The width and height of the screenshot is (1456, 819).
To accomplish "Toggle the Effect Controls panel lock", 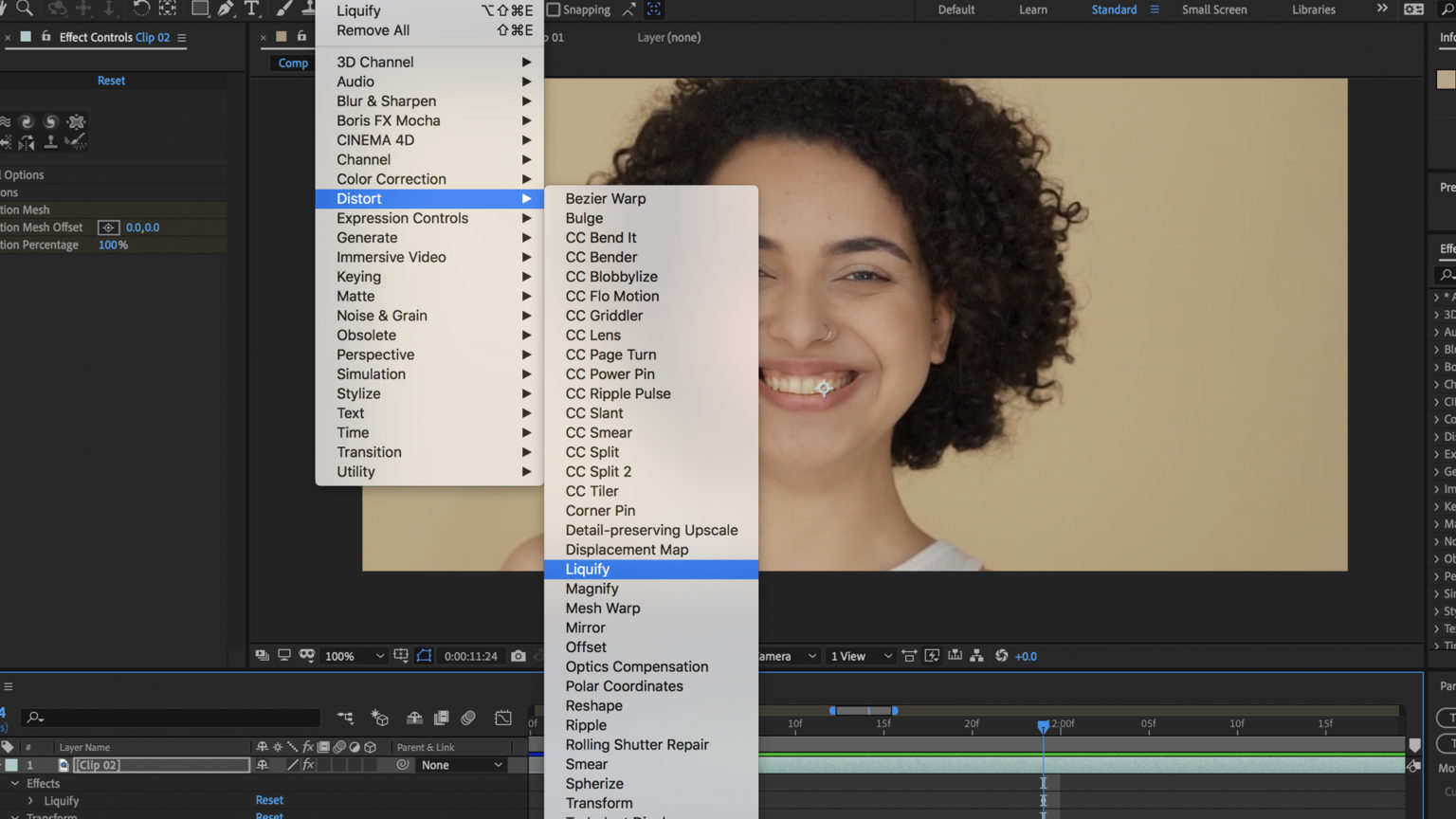I will click(45, 37).
